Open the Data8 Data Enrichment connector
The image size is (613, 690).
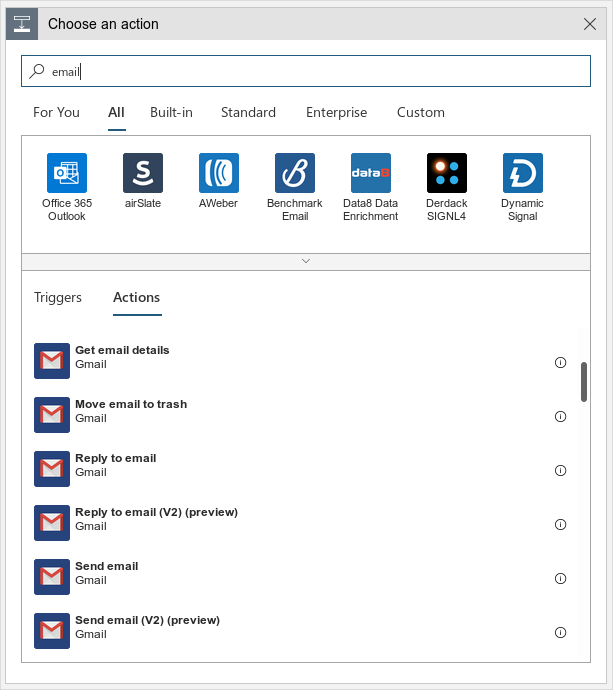click(371, 173)
